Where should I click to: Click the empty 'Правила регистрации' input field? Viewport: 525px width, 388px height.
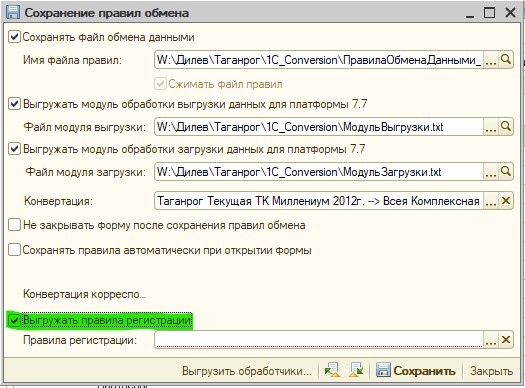click(319, 340)
